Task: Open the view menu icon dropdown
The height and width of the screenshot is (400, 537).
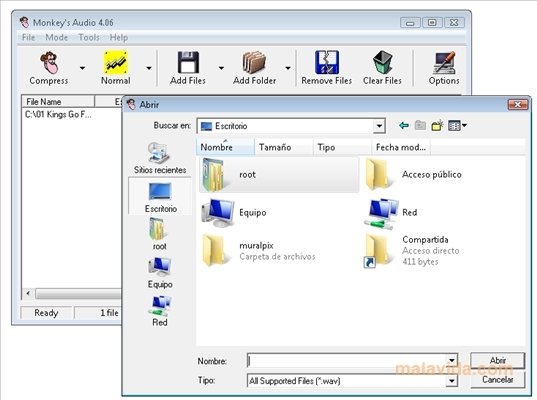Action: click(x=458, y=126)
